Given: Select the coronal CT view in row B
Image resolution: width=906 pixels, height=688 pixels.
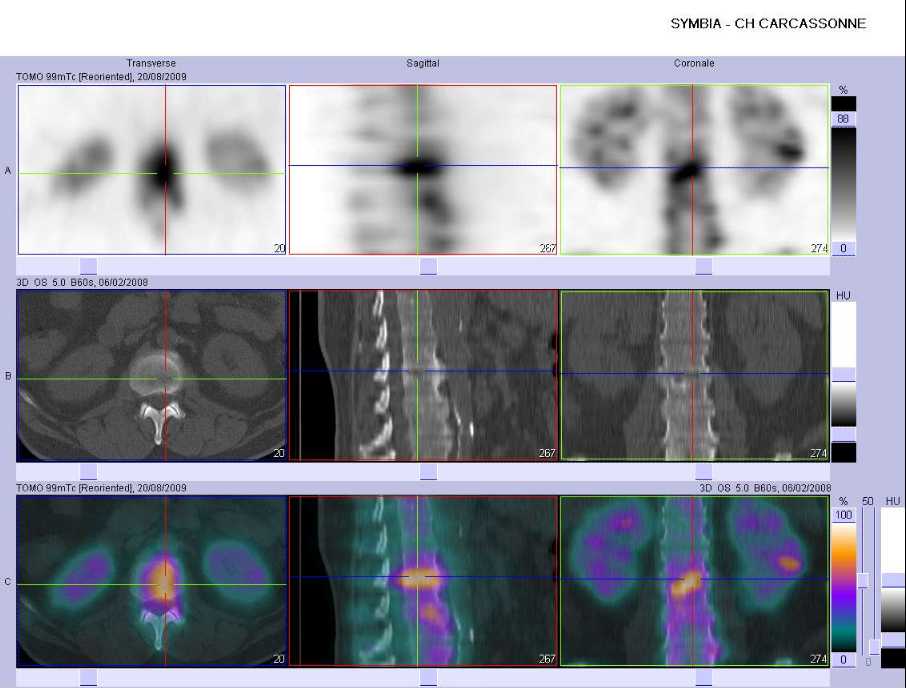Looking at the screenshot, I should [694, 375].
